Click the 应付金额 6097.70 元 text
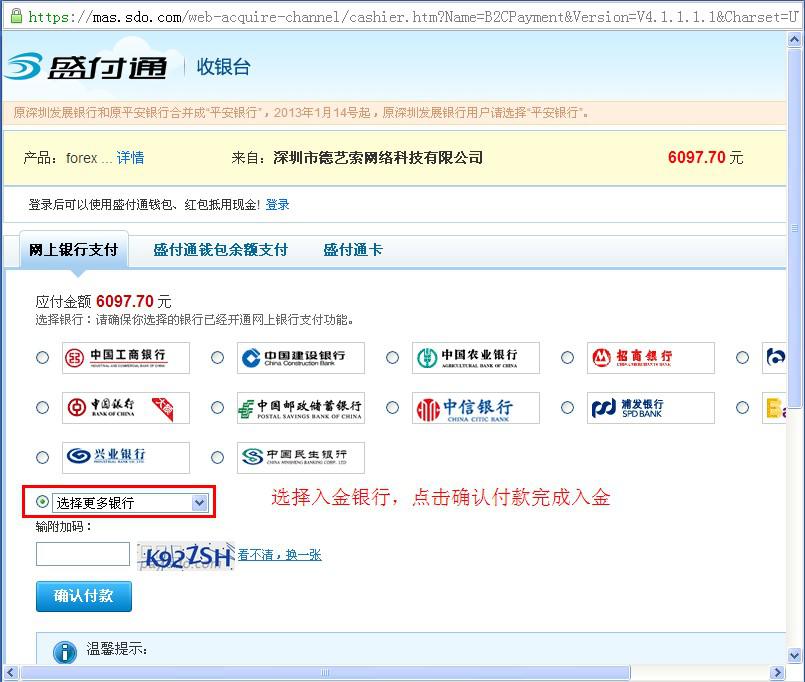The height and width of the screenshot is (682, 805). (x=103, y=301)
